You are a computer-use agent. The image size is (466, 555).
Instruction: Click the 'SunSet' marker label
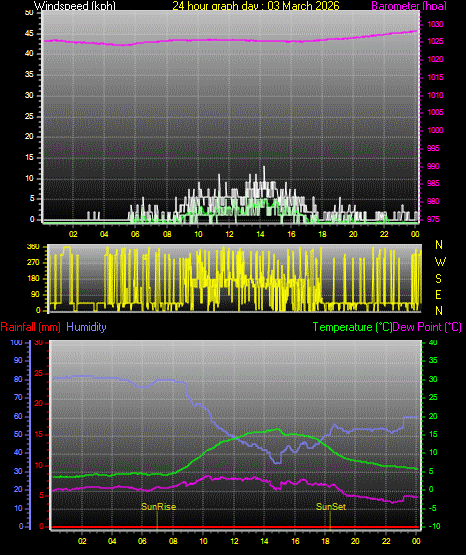point(331,507)
